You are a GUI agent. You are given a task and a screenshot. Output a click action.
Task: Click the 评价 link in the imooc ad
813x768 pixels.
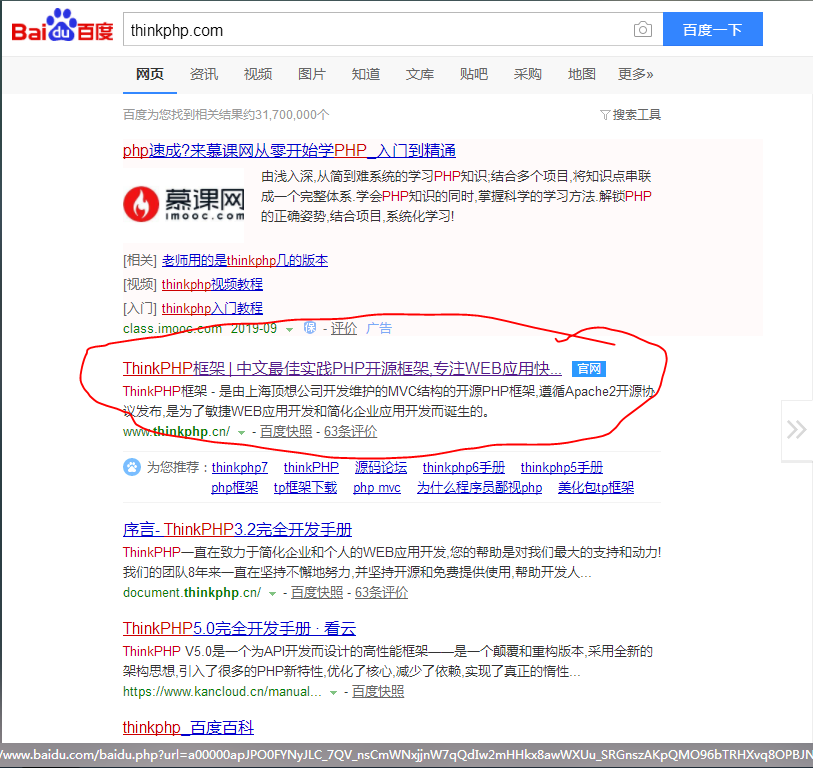tap(344, 329)
